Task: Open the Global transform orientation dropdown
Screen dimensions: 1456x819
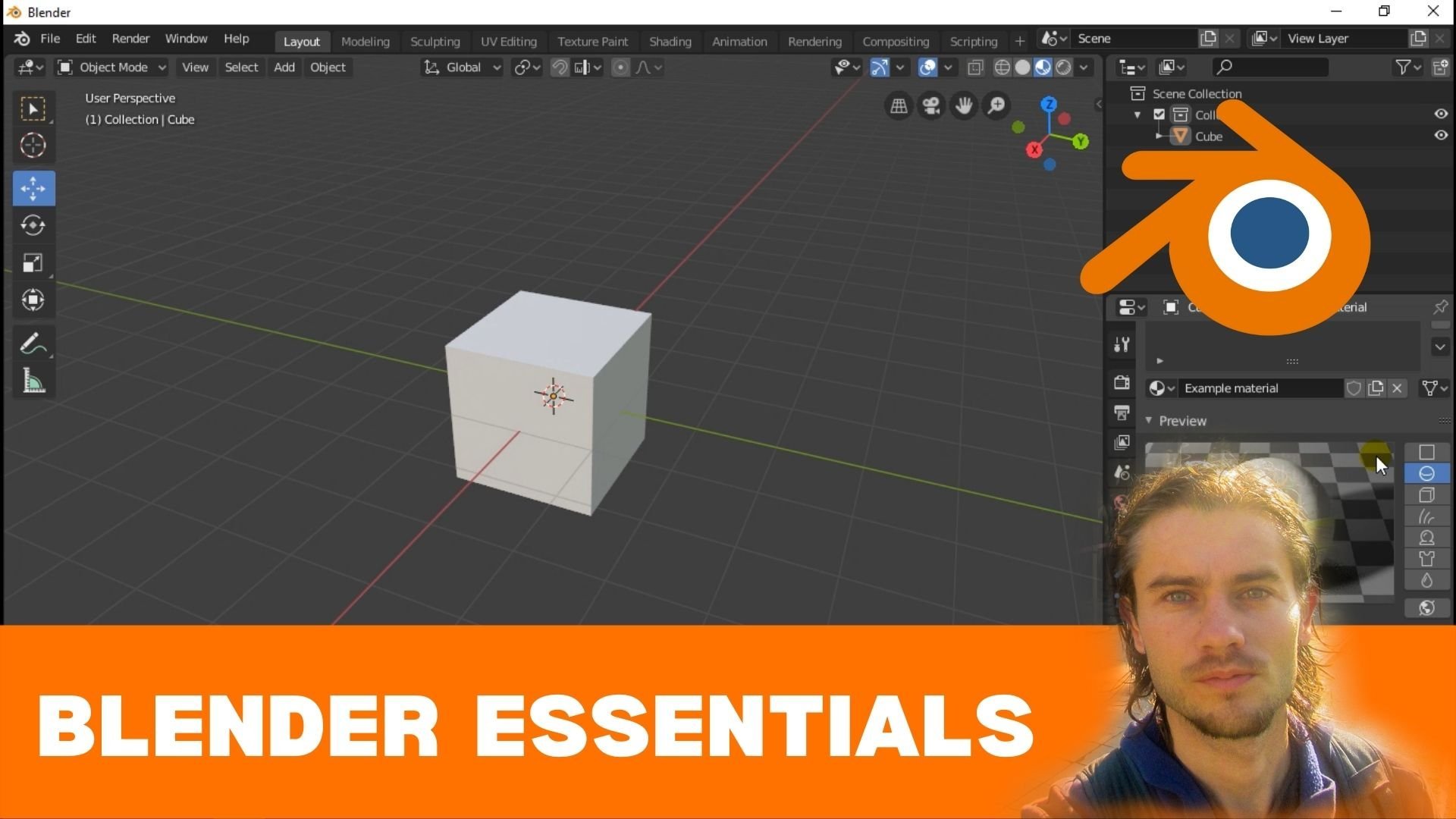Action: (x=461, y=67)
